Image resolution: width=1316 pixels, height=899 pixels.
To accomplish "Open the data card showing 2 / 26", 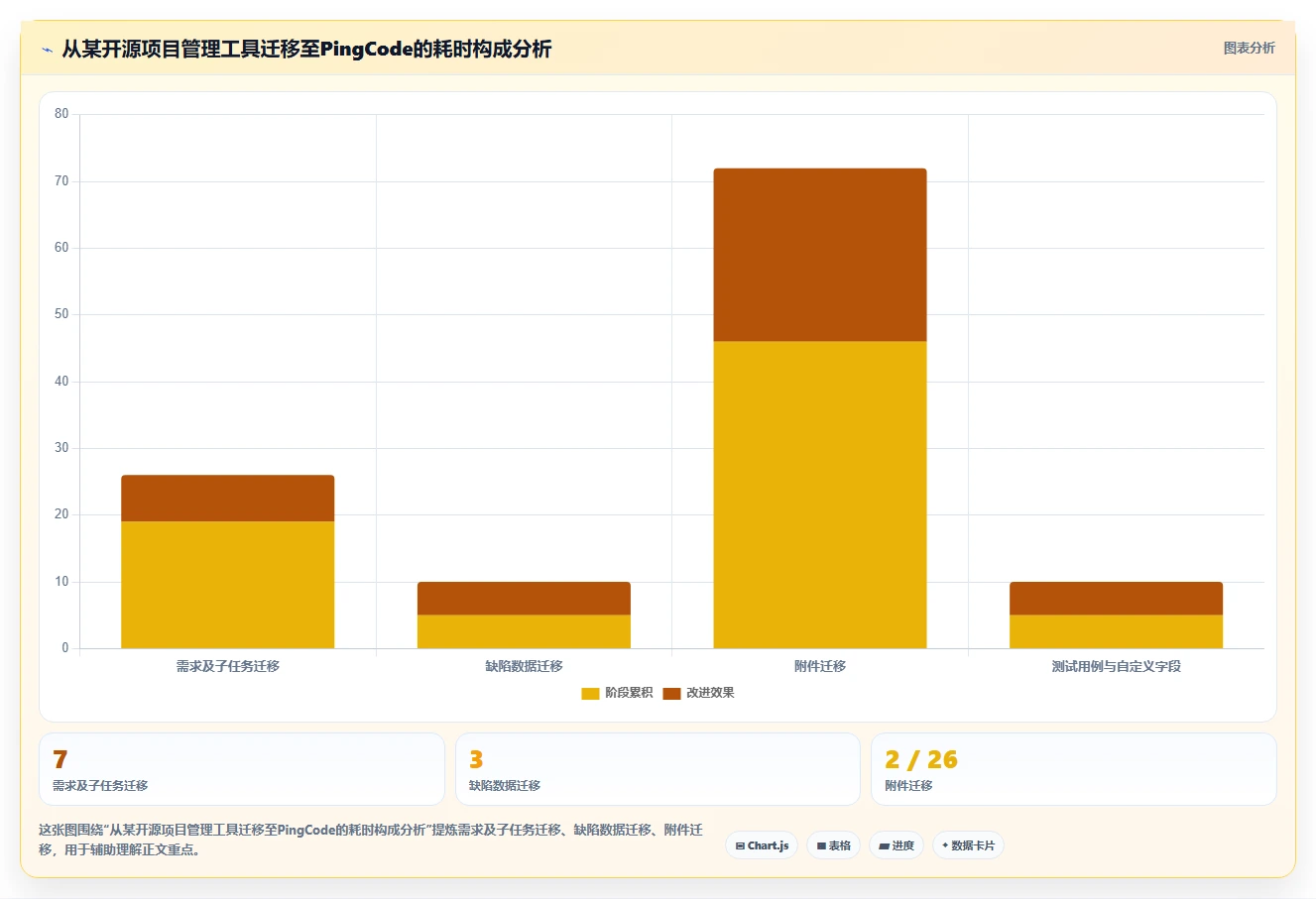I will (x=1073, y=769).
